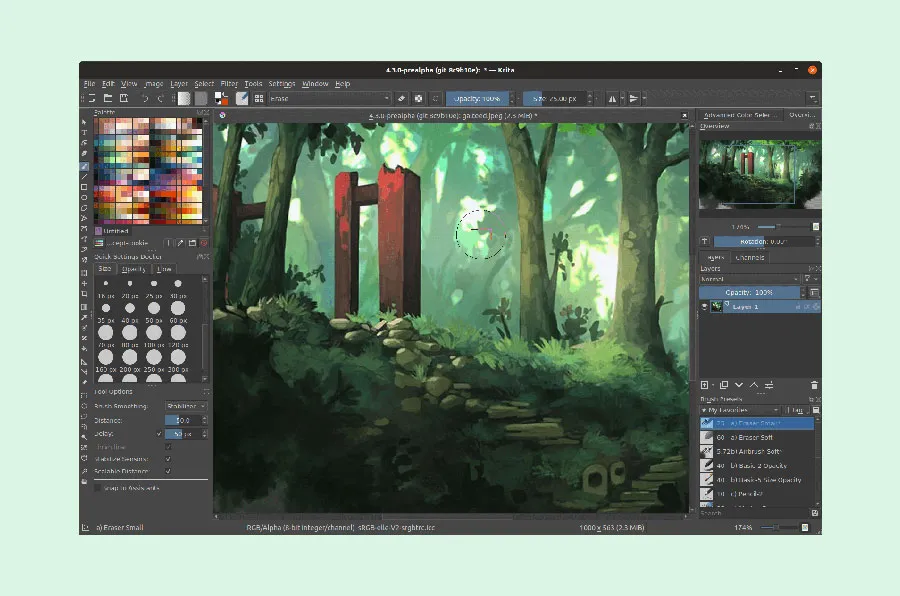Viewport: 900px width, 596px height.
Task: Open the gradient selector on the toolbar
Action: click(x=183, y=97)
